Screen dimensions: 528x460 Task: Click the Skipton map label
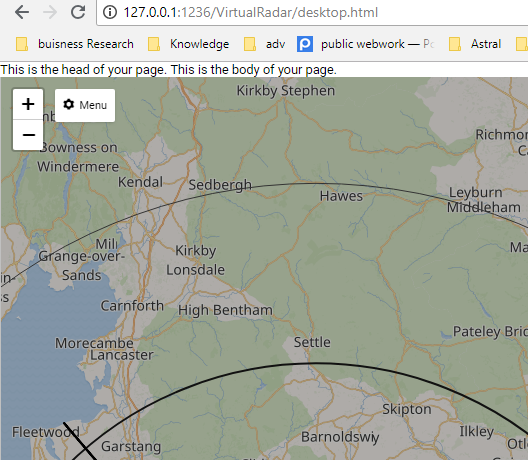coord(407,409)
